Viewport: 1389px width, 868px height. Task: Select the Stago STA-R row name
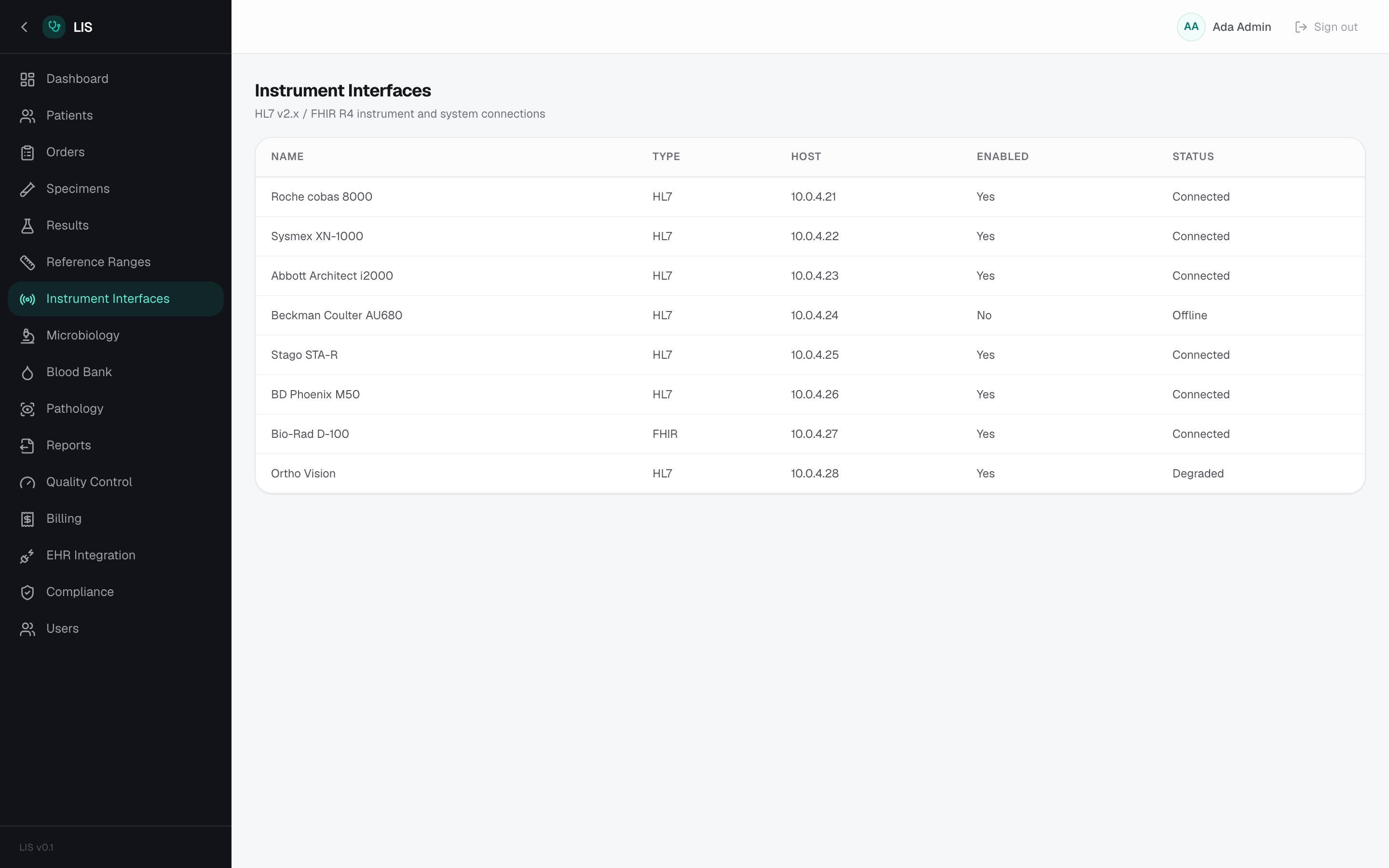(x=304, y=355)
